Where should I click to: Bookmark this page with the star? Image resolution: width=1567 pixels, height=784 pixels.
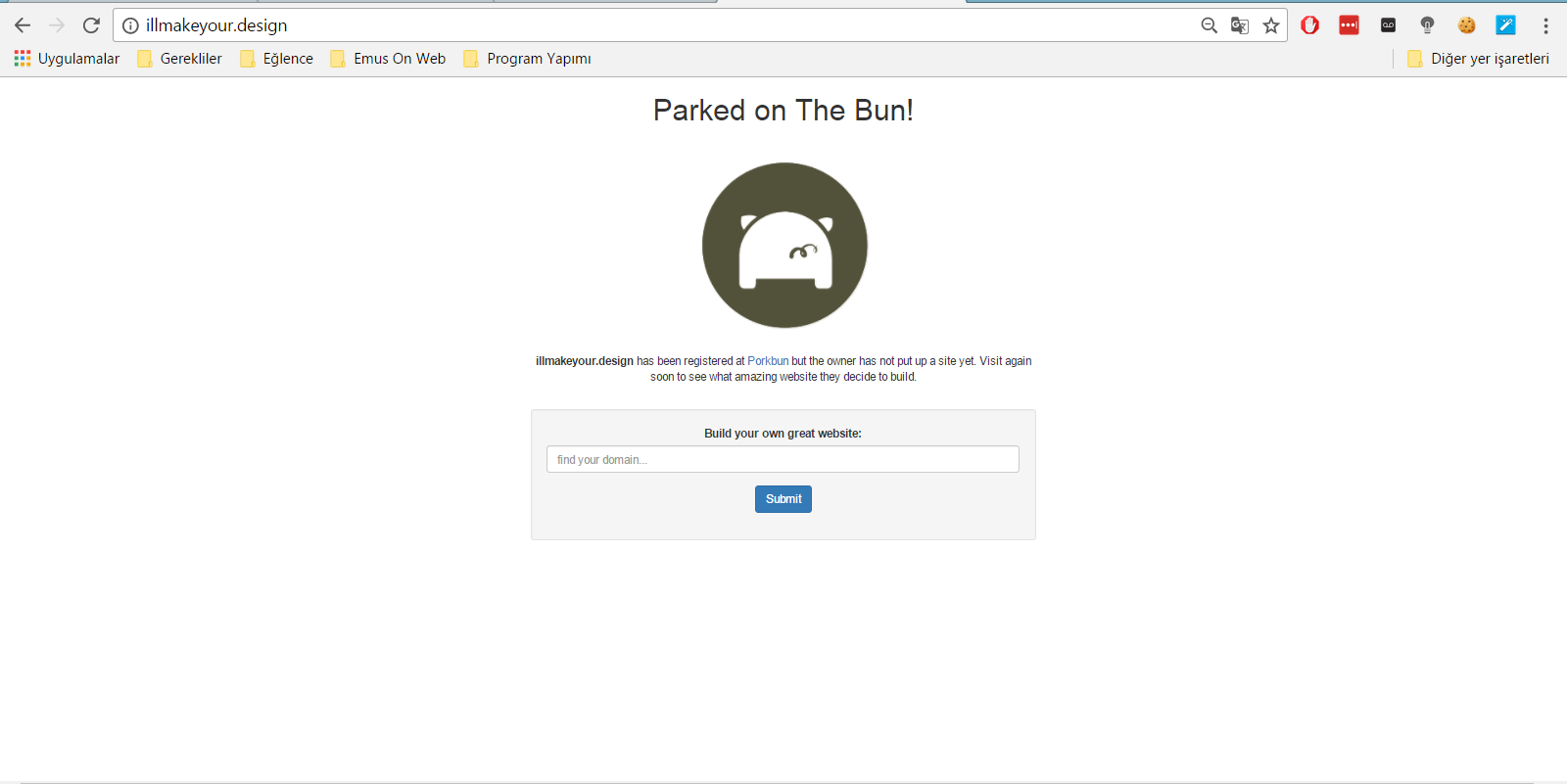point(1271,25)
